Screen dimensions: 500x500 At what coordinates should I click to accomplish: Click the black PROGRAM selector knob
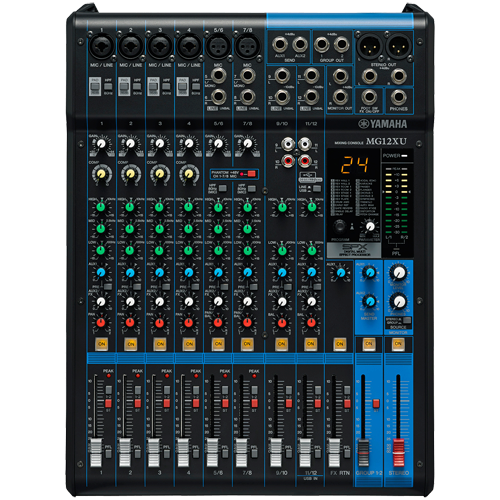[340, 227]
